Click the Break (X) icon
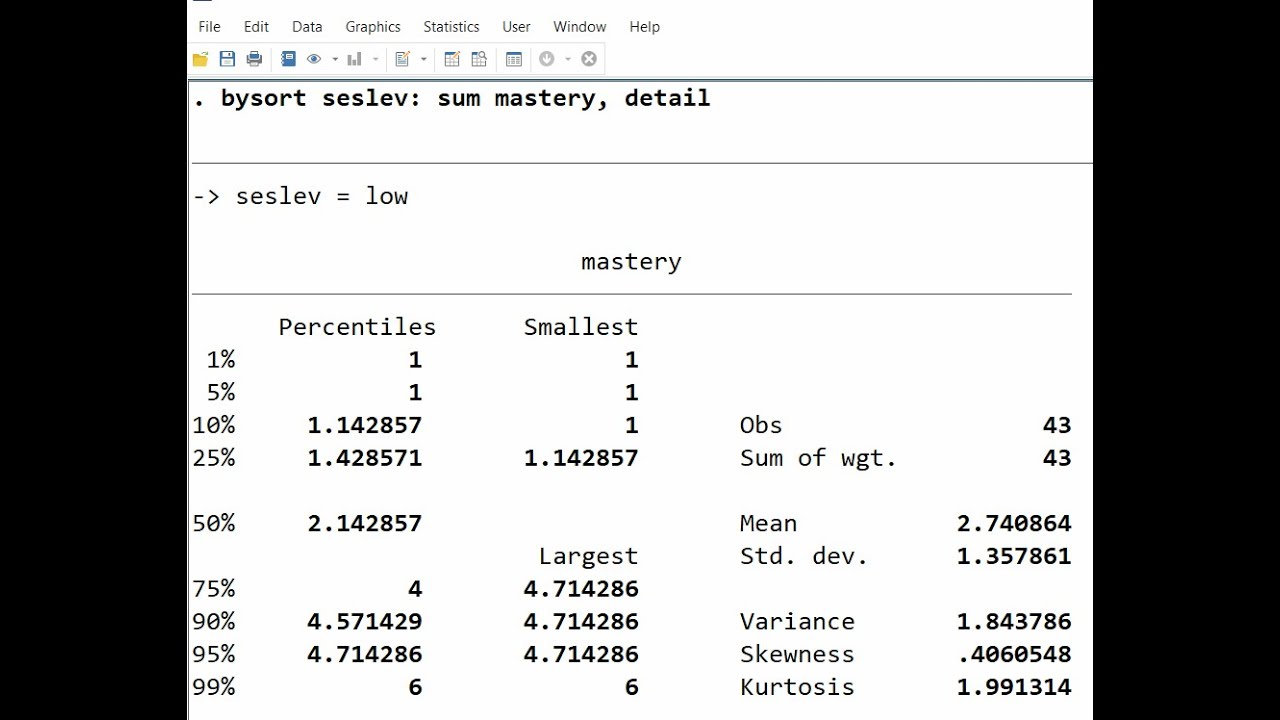 click(589, 59)
